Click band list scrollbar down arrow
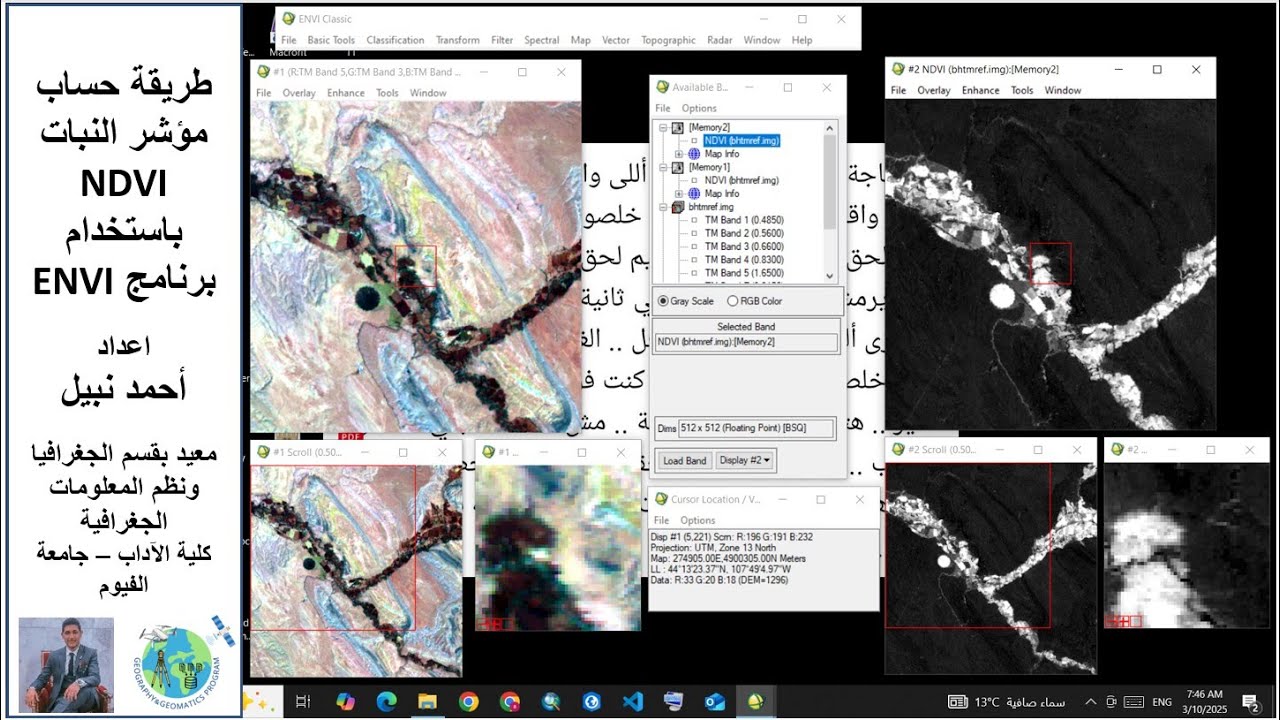Screen dimensions: 1280x720 point(830,275)
